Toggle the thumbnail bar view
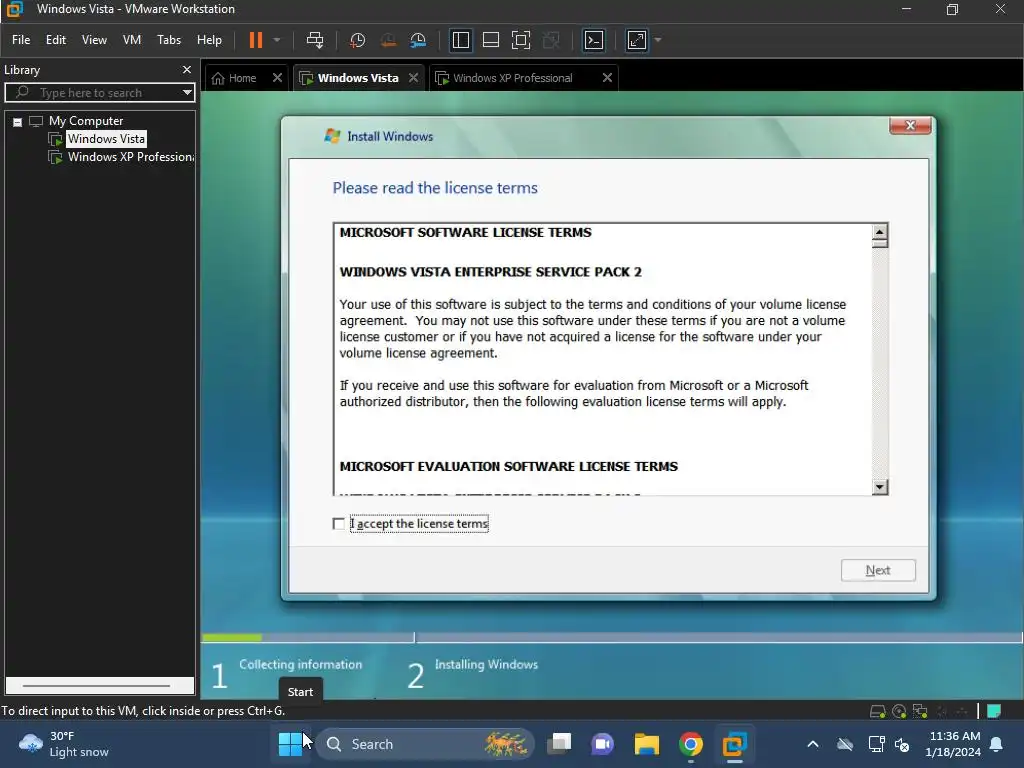Image resolution: width=1024 pixels, height=768 pixels. 490,40
